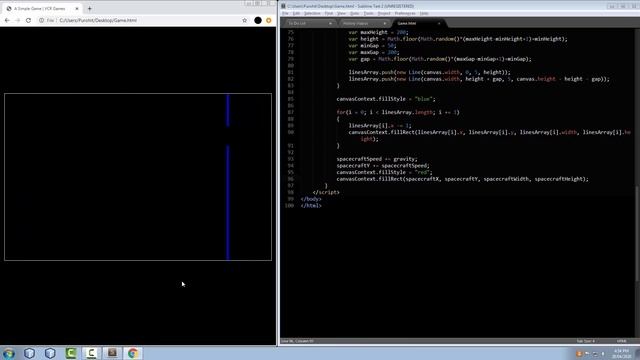Close the Game.html editor tab

439,23
